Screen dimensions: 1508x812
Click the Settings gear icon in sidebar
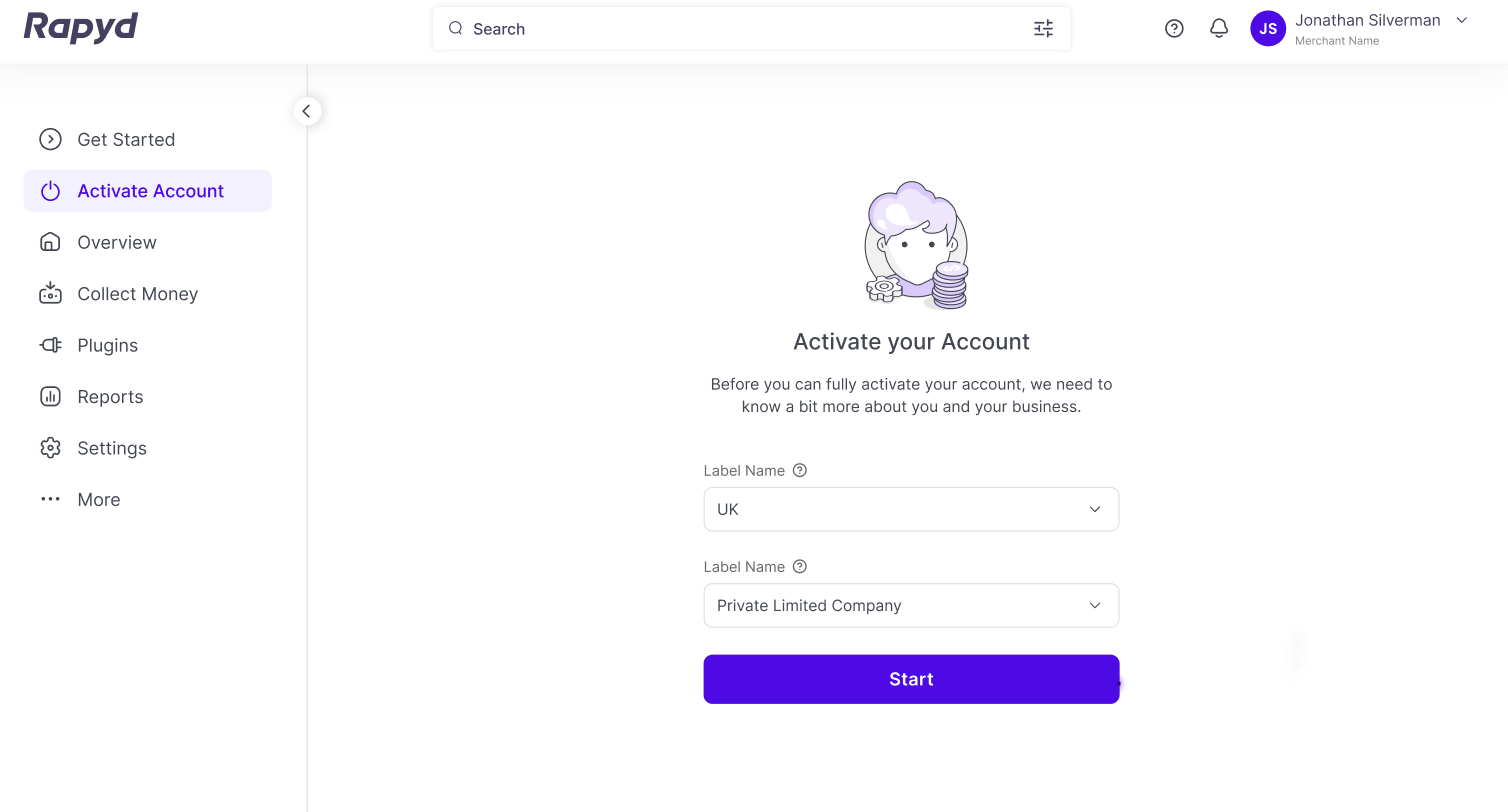pos(50,448)
